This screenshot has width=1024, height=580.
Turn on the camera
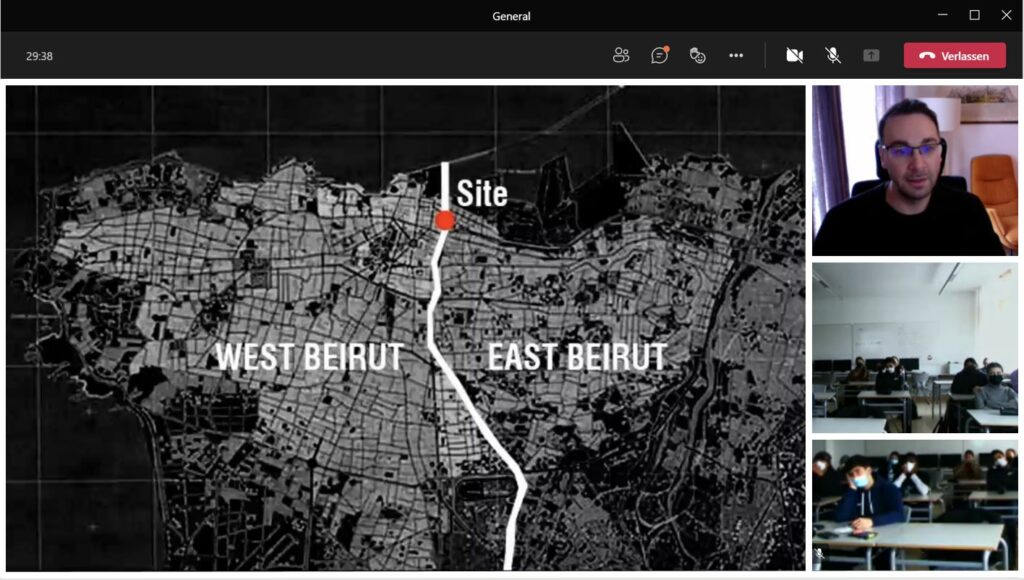794,55
